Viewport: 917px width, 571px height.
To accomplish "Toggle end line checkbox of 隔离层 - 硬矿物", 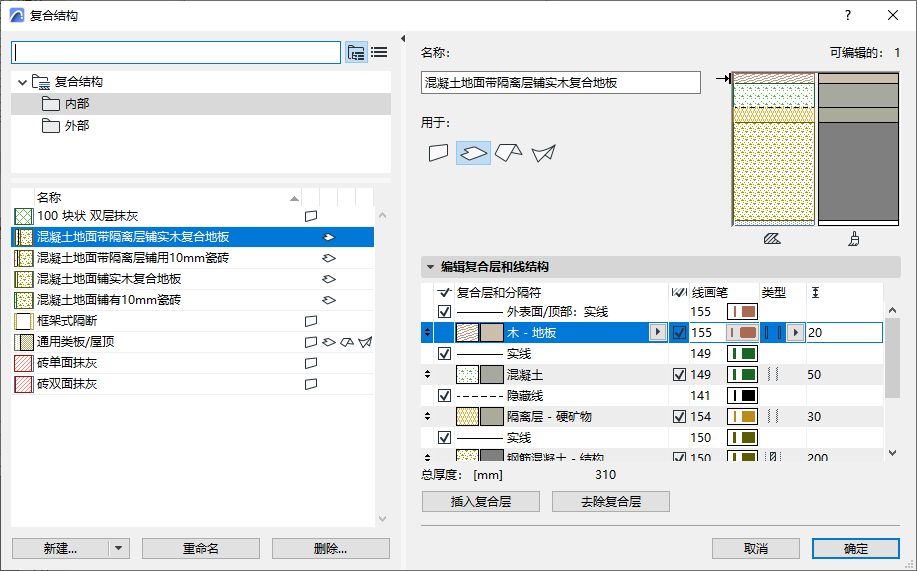I will click(679, 417).
